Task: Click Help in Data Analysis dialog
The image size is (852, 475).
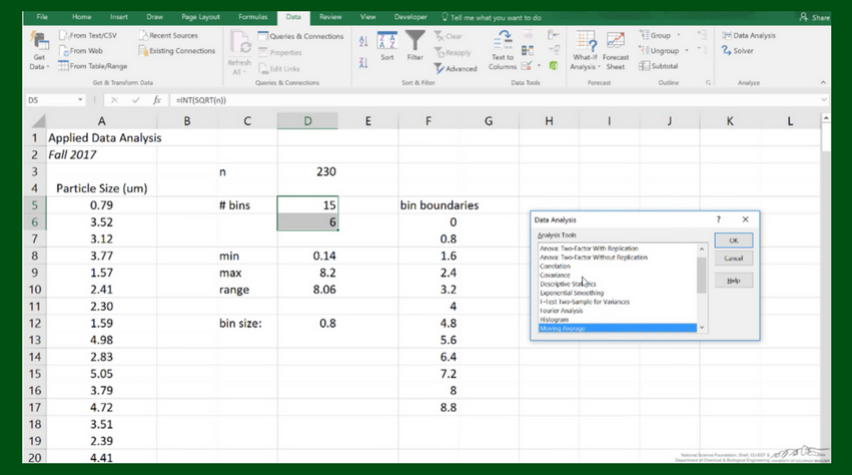Action: (x=734, y=280)
